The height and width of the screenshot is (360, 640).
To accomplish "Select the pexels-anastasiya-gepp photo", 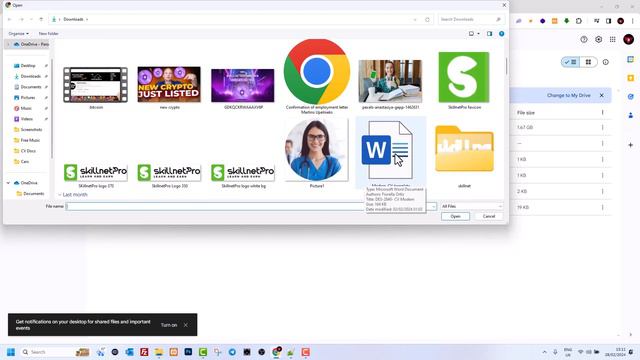I will click(x=390, y=81).
